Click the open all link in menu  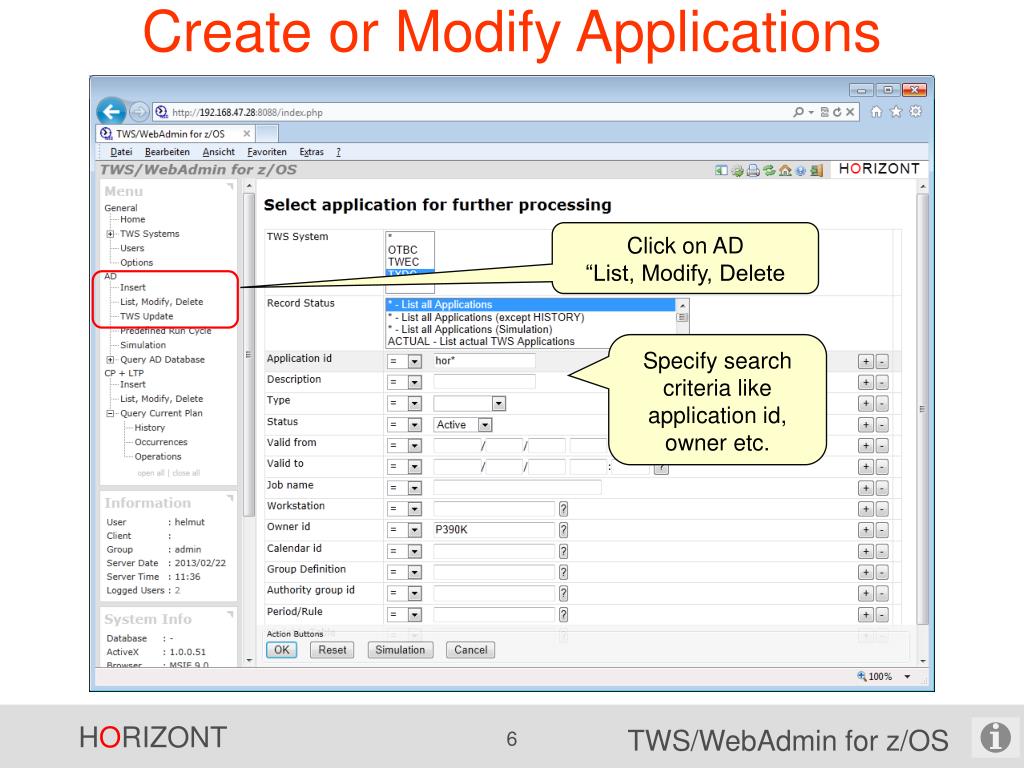click(151, 473)
